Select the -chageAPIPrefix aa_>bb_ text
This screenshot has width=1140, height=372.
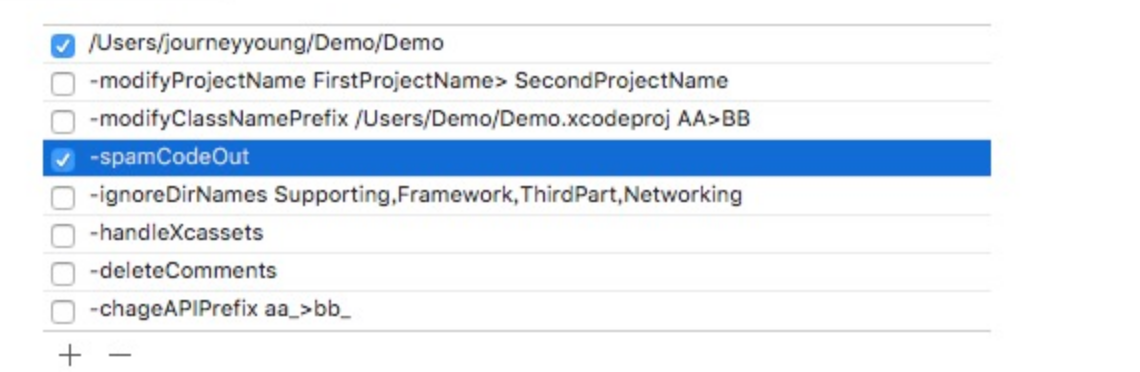[220, 310]
